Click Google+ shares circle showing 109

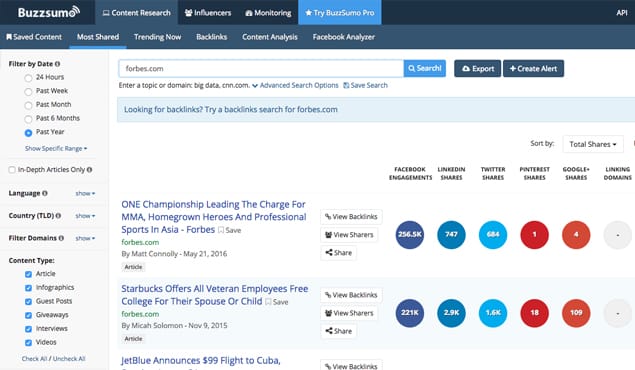pyautogui.click(x=576, y=313)
